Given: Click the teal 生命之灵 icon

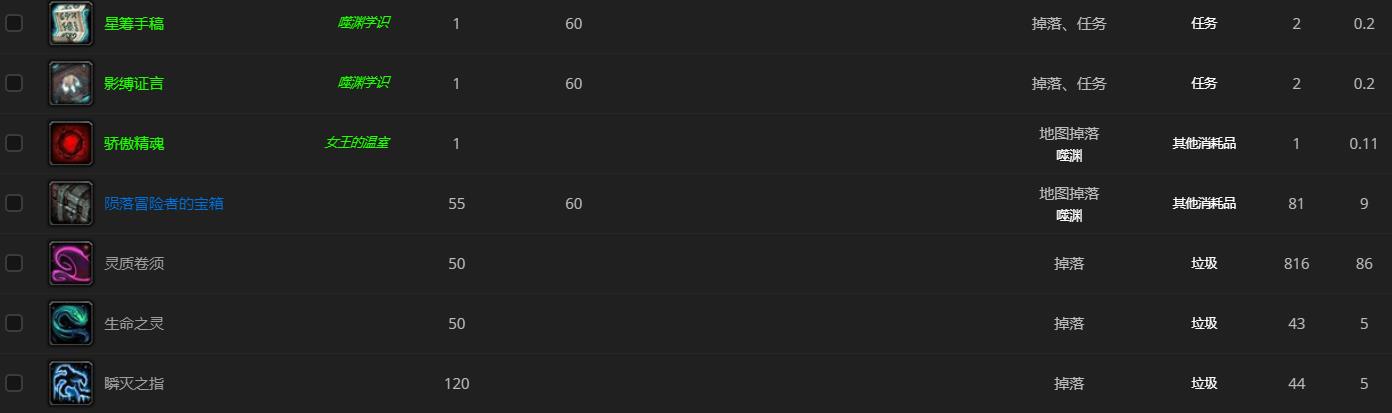Looking at the screenshot, I should [x=71, y=323].
